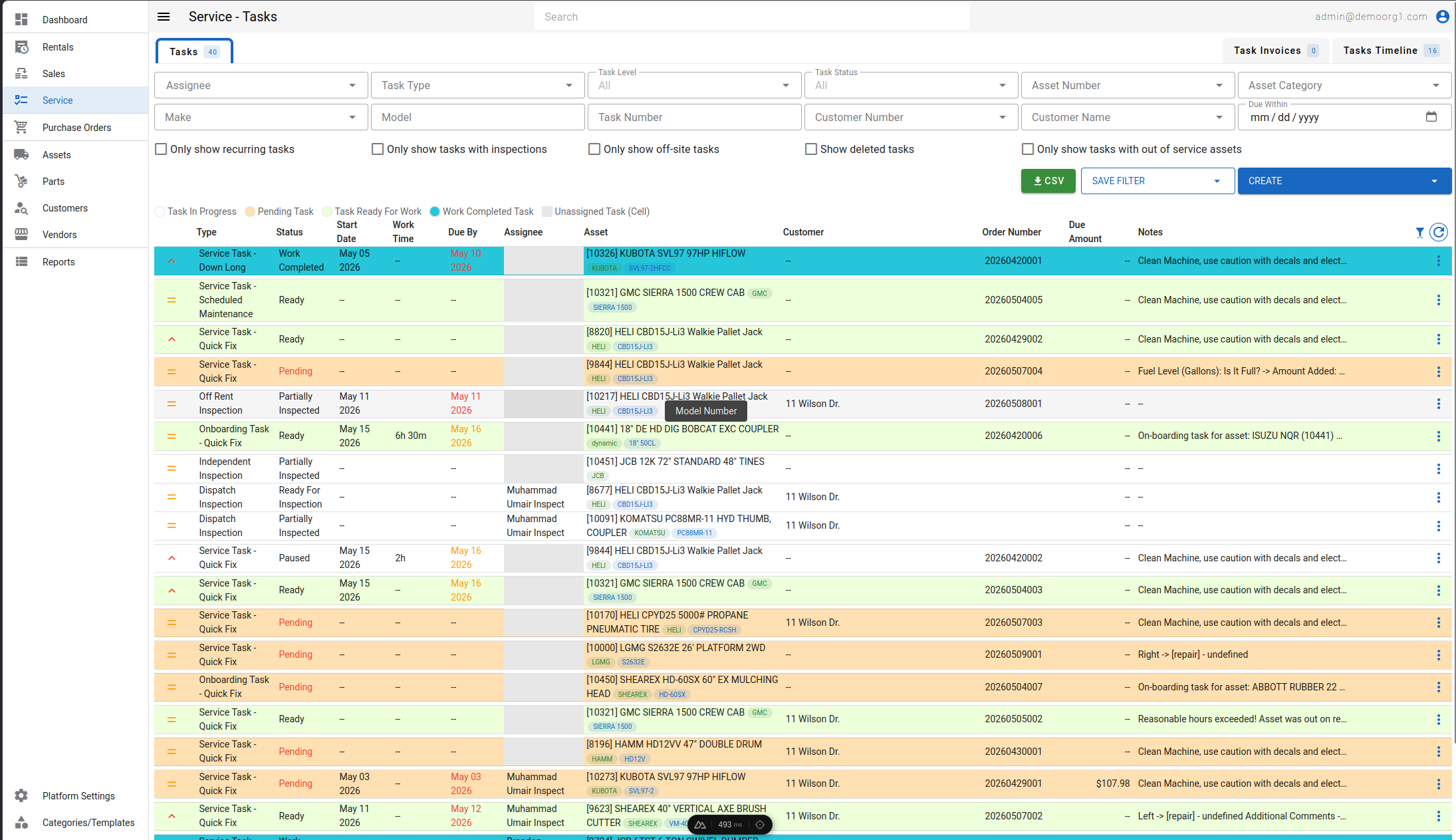Open row actions for order 20260504005
Screen dimensions: 1456x840
[1439, 300]
